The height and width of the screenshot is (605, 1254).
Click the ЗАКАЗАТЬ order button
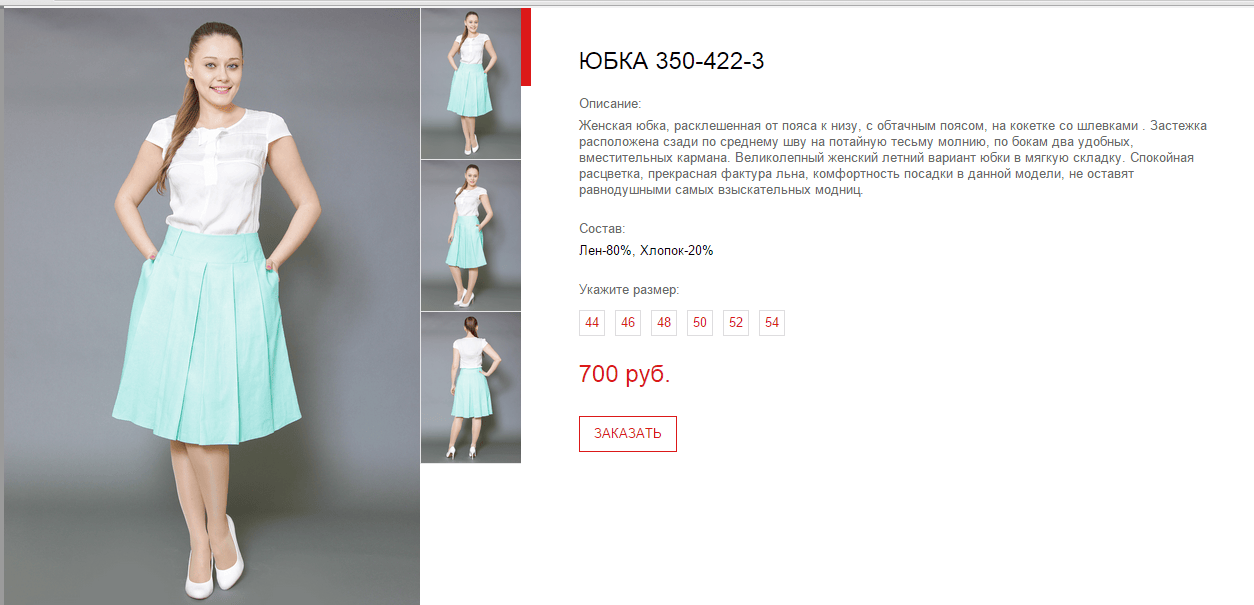coord(628,434)
